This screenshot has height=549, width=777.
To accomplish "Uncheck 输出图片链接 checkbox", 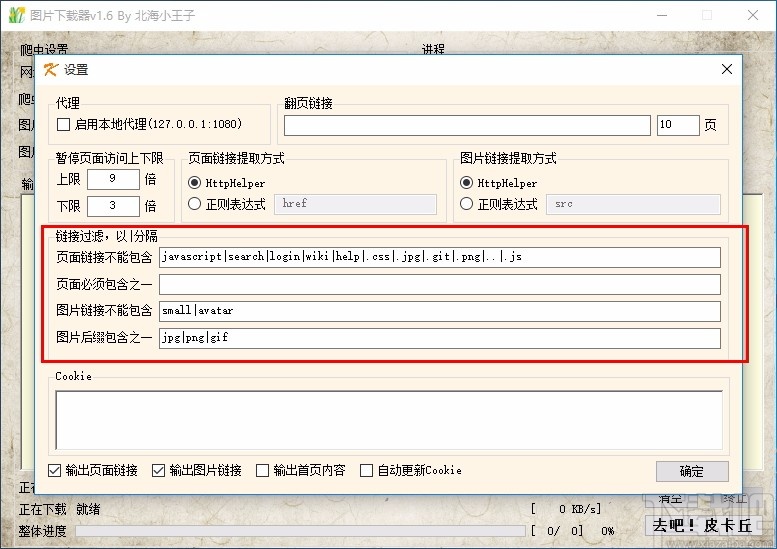I will click(159, 470).
